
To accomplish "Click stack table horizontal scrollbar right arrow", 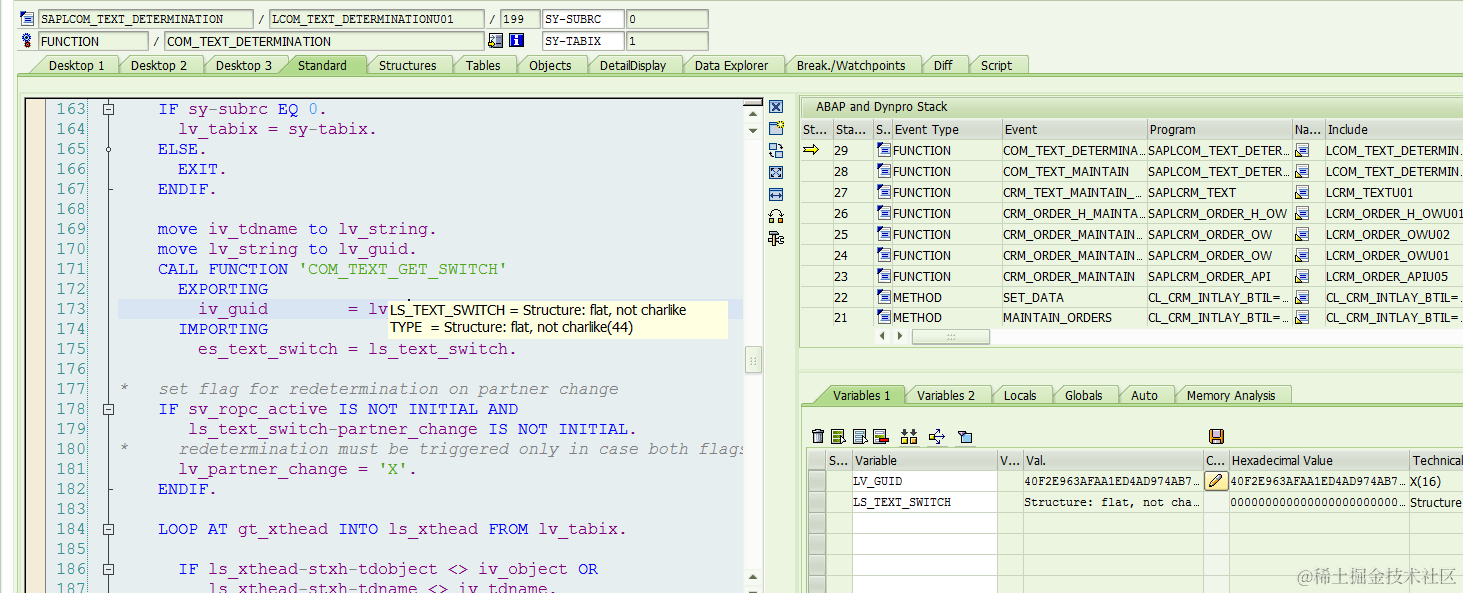I will pyautogui.click(x=900, y=336).
